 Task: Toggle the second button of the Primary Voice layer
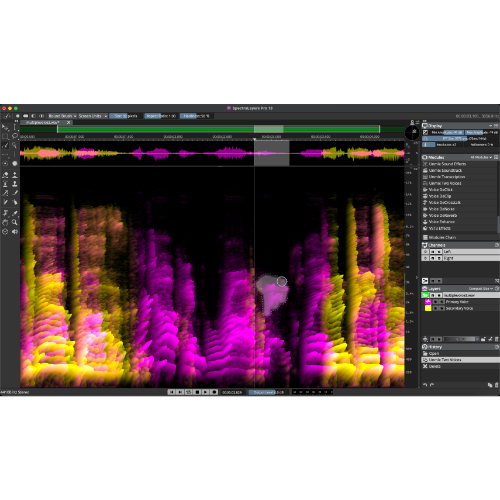tap(442, 302)
